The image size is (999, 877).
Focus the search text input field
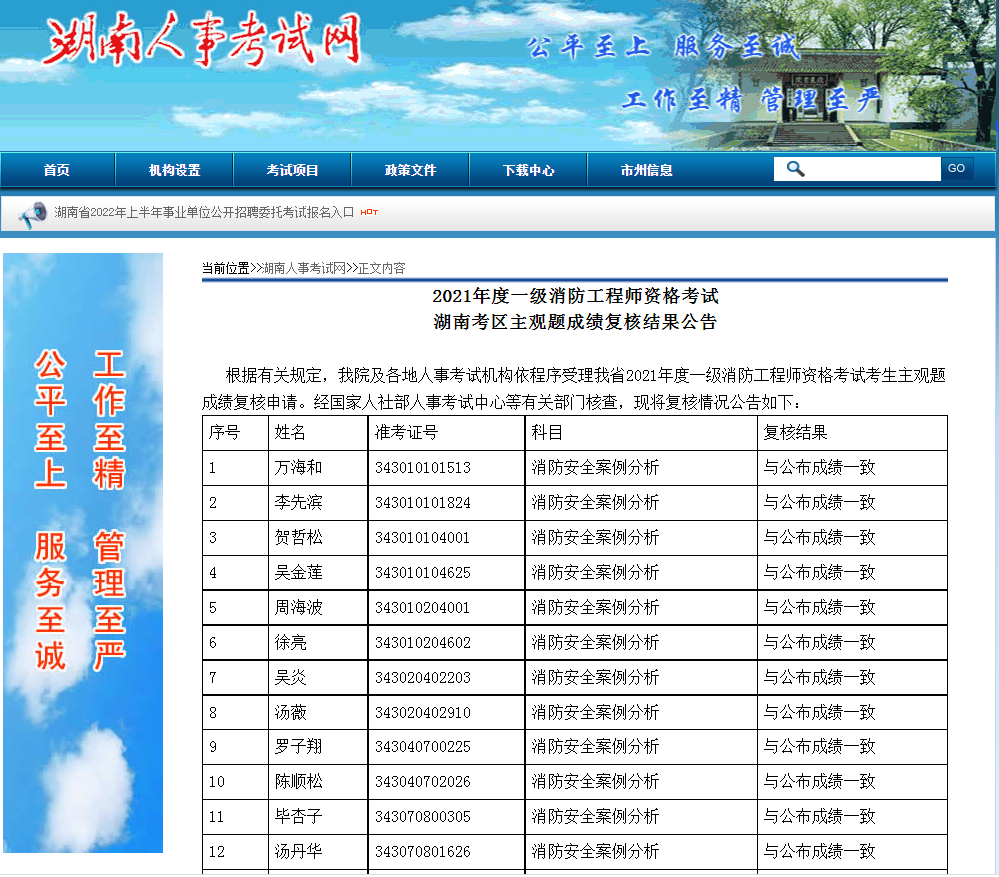870,169
